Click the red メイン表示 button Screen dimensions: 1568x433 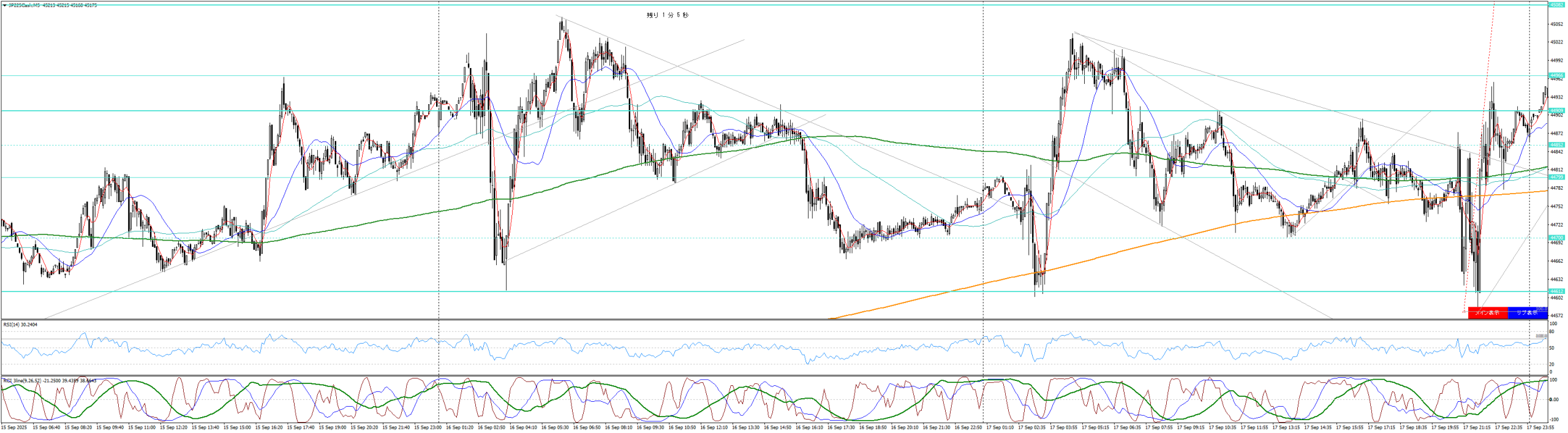(x=1487, y=313)
